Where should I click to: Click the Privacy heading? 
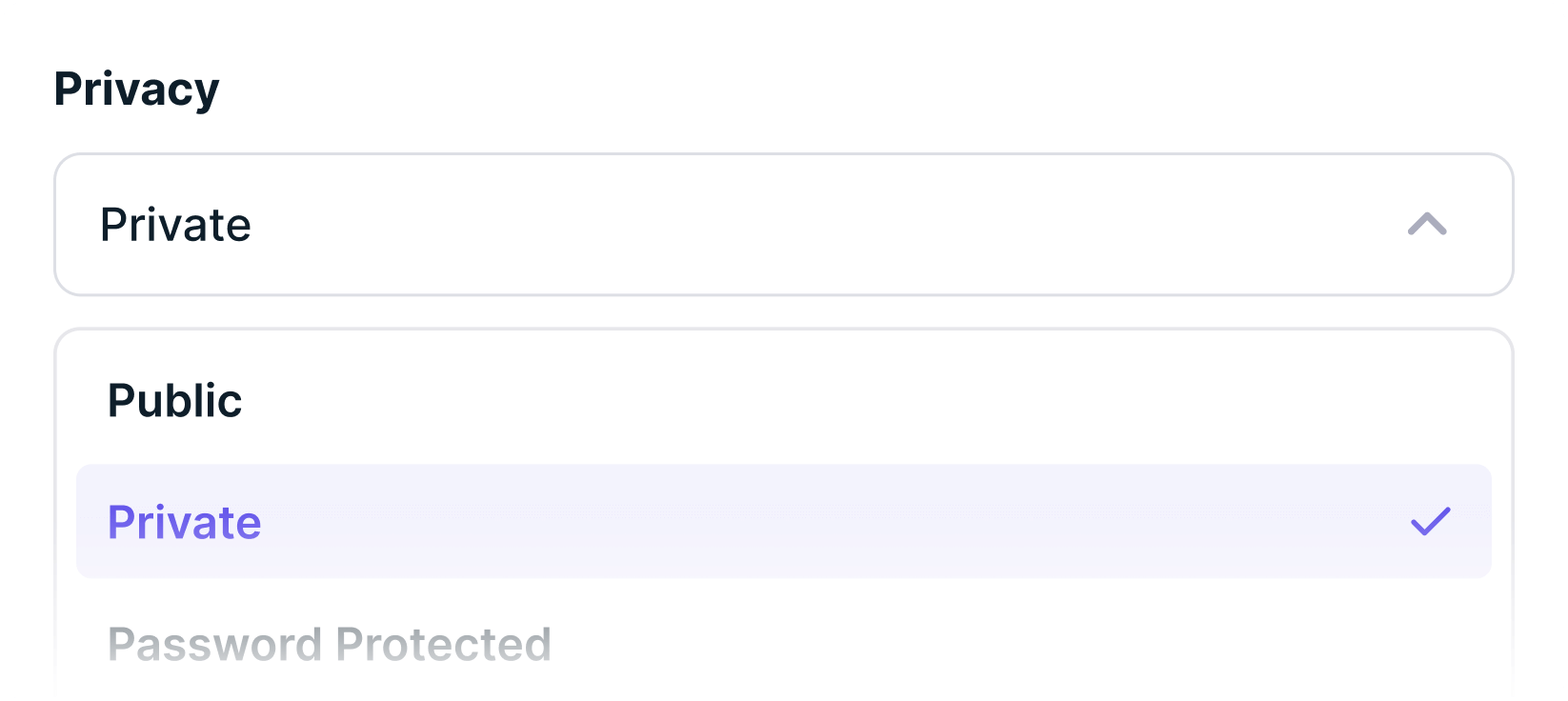[x=137, y=88]
